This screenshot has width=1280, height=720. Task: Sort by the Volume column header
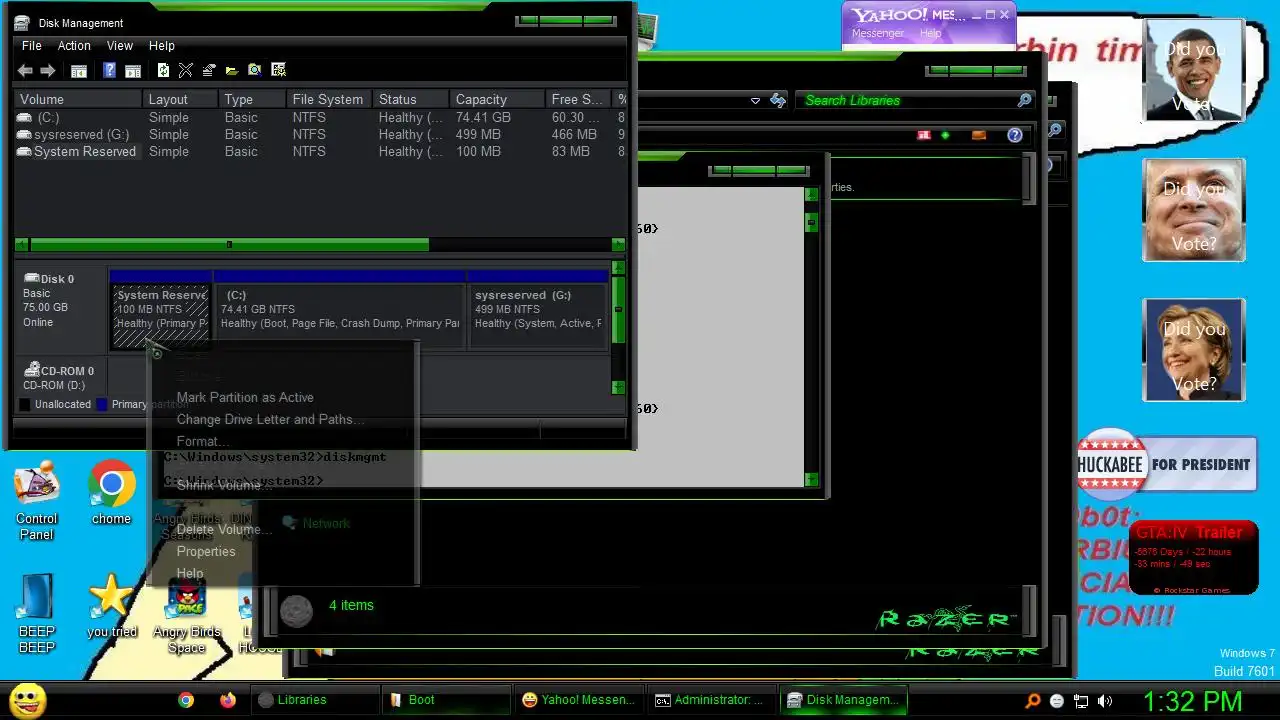tap(77, 99)
